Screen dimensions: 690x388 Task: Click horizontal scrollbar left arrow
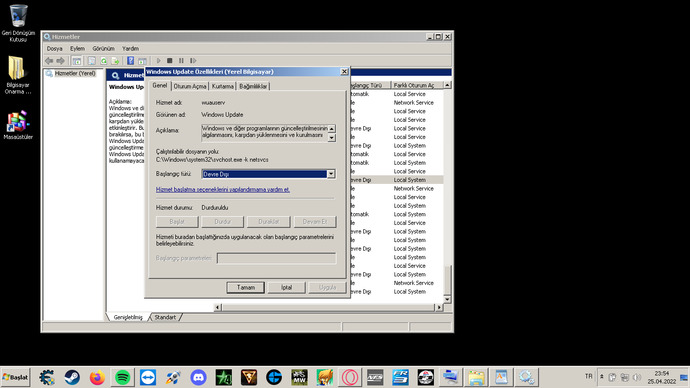(217, 307)
